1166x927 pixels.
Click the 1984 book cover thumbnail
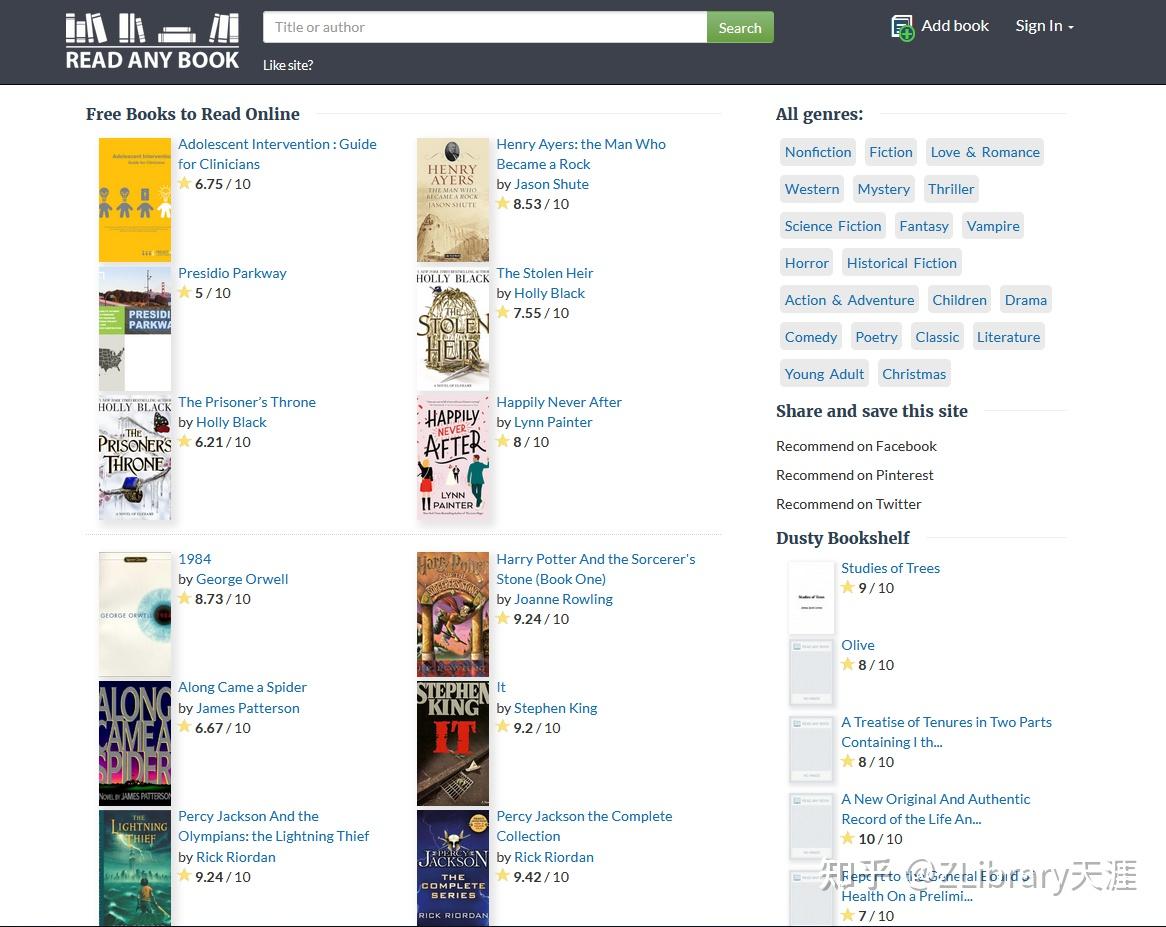(135, 614)
